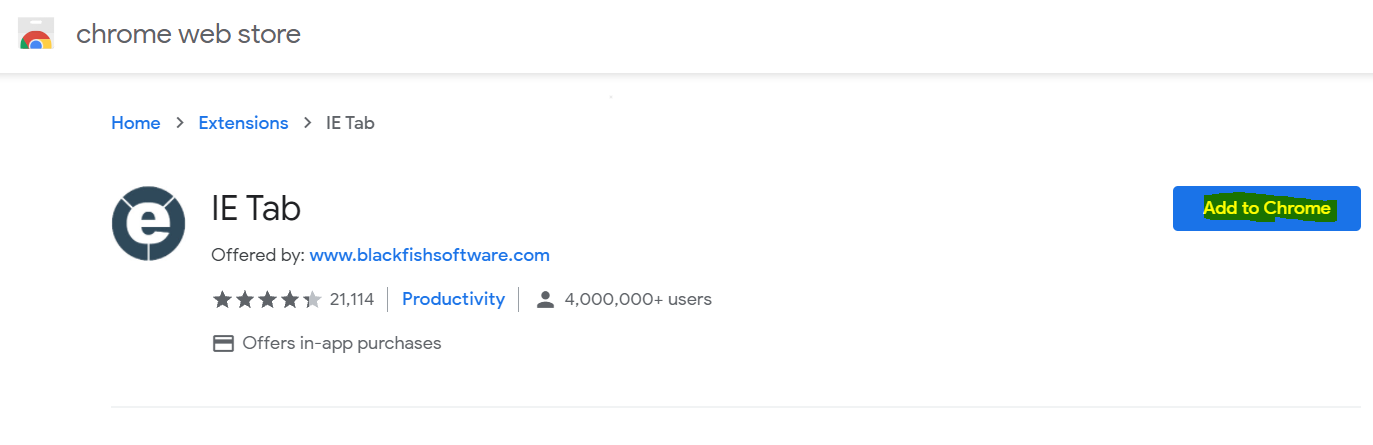Click the half-filled fifth rating star
This screenshot has height=445, width=1373.
pos(313,299)
